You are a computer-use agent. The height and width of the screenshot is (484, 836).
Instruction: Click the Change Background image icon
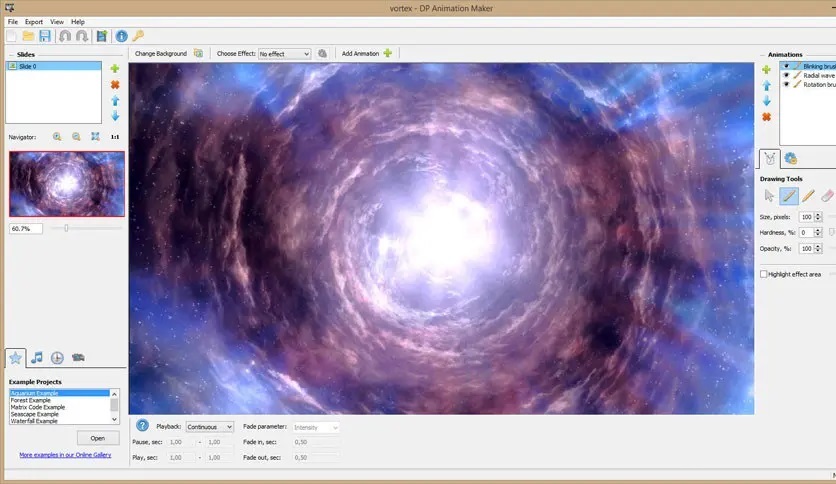(x=198, y=53)
